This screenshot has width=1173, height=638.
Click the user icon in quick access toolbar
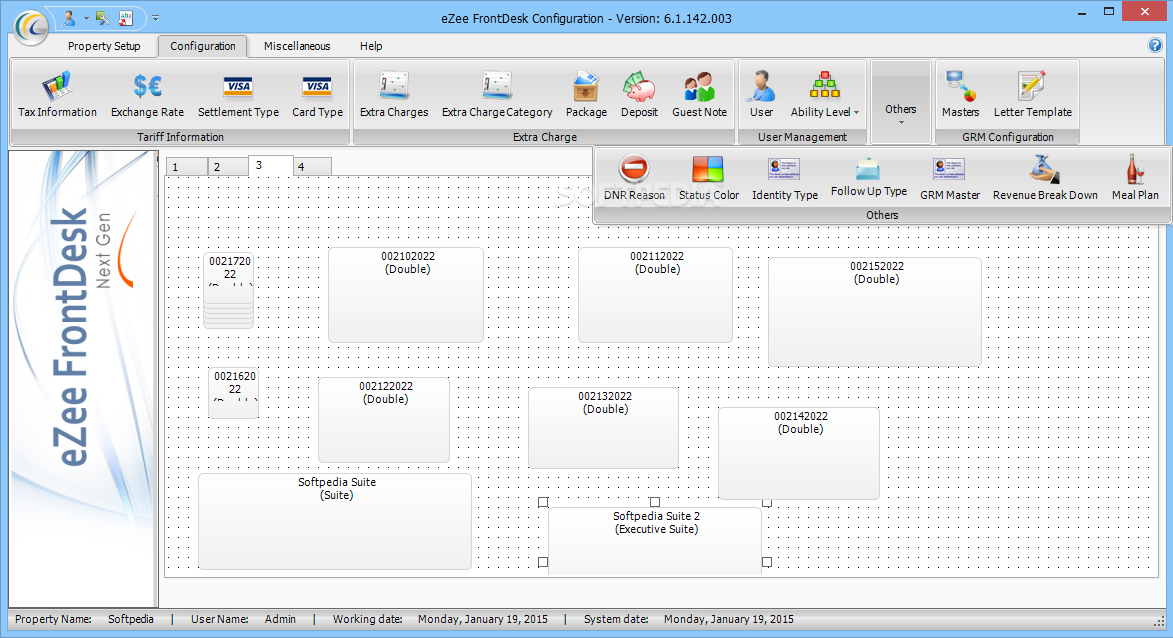(x=69, y=17)
